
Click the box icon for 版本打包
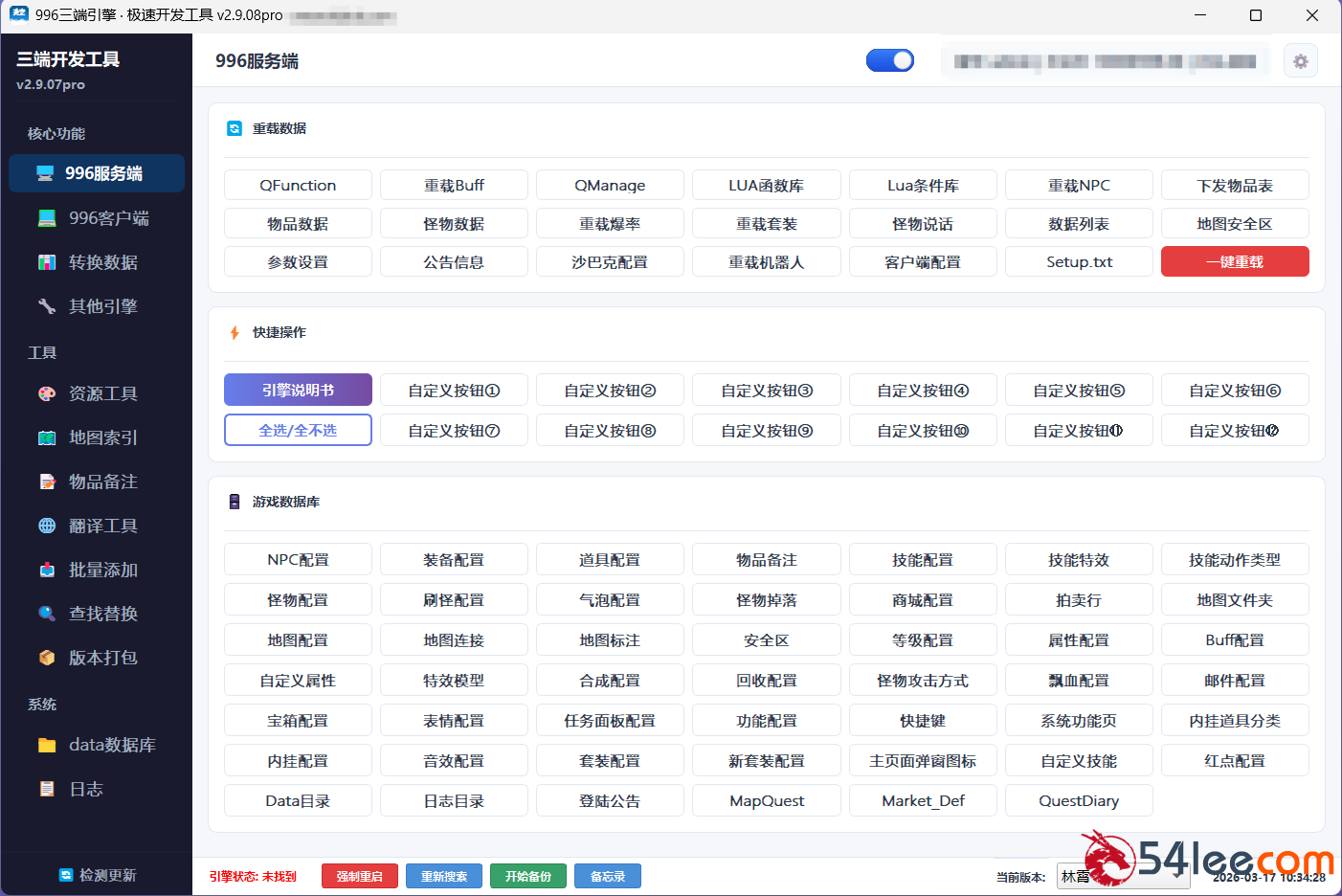coord(47,658)
